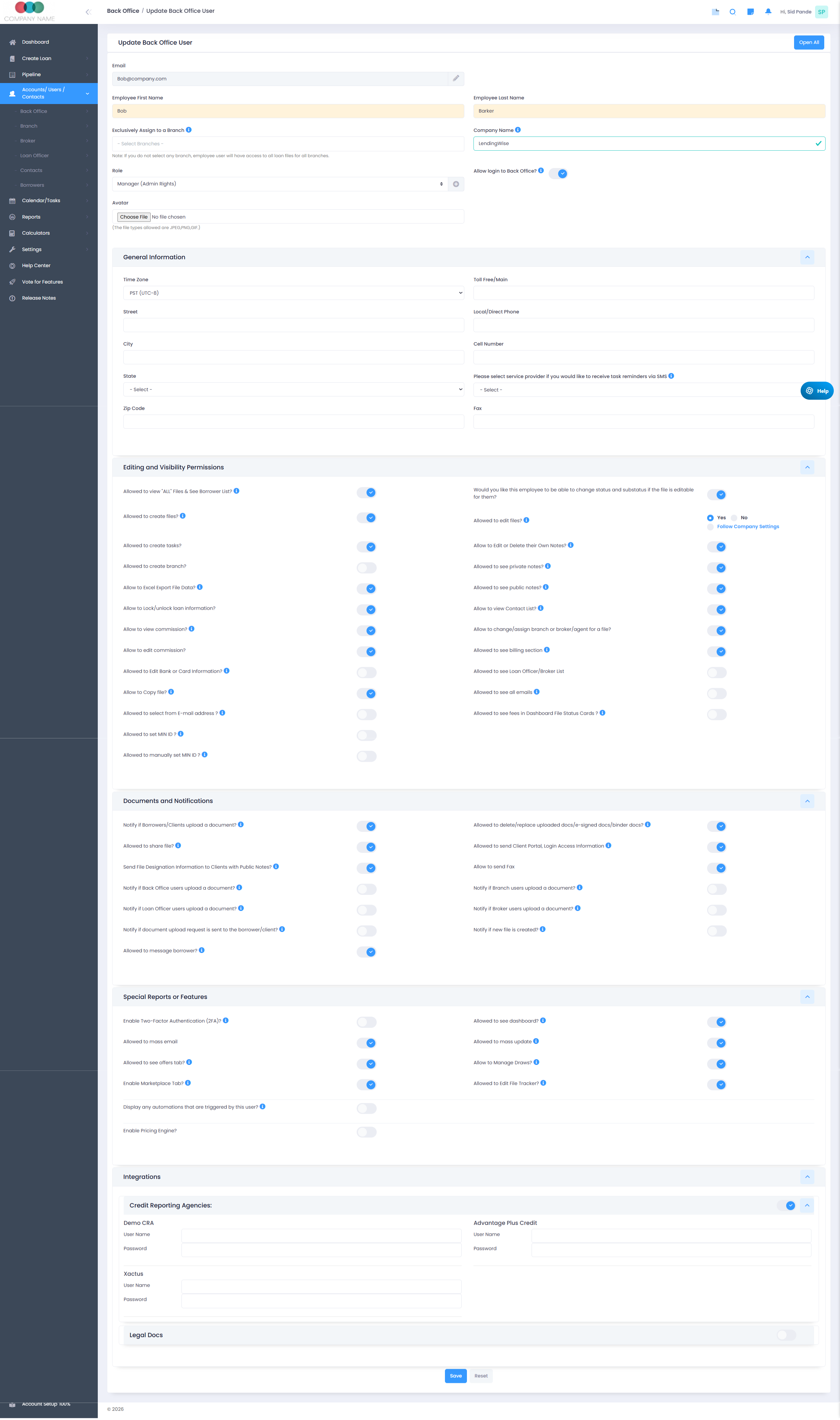Click info icon beside Company Name
The height and width of the screenshot is (1420, 840).
click(518, 130)
